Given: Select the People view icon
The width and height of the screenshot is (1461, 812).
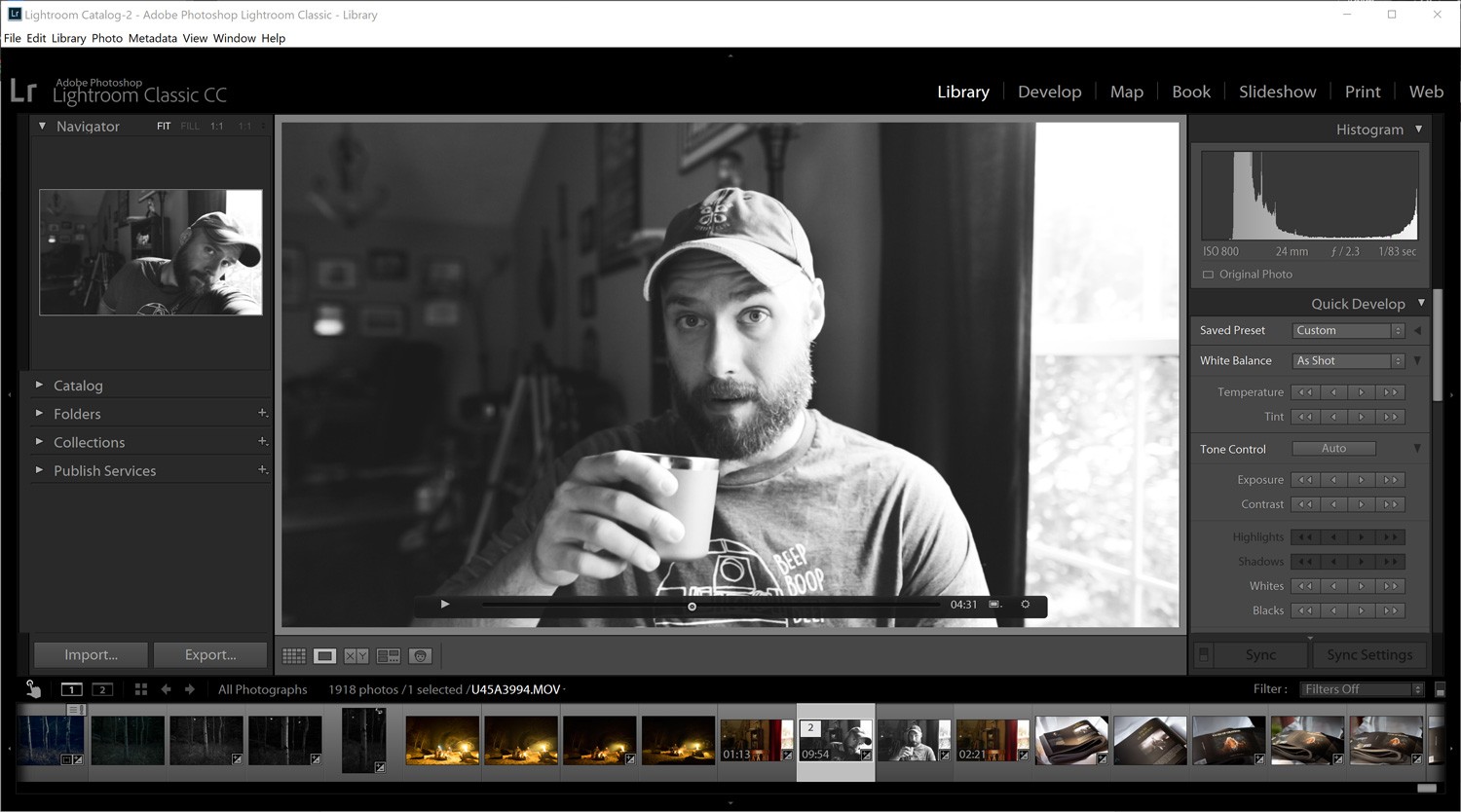Looking at the screenshot, I should (x=420, y=655).
